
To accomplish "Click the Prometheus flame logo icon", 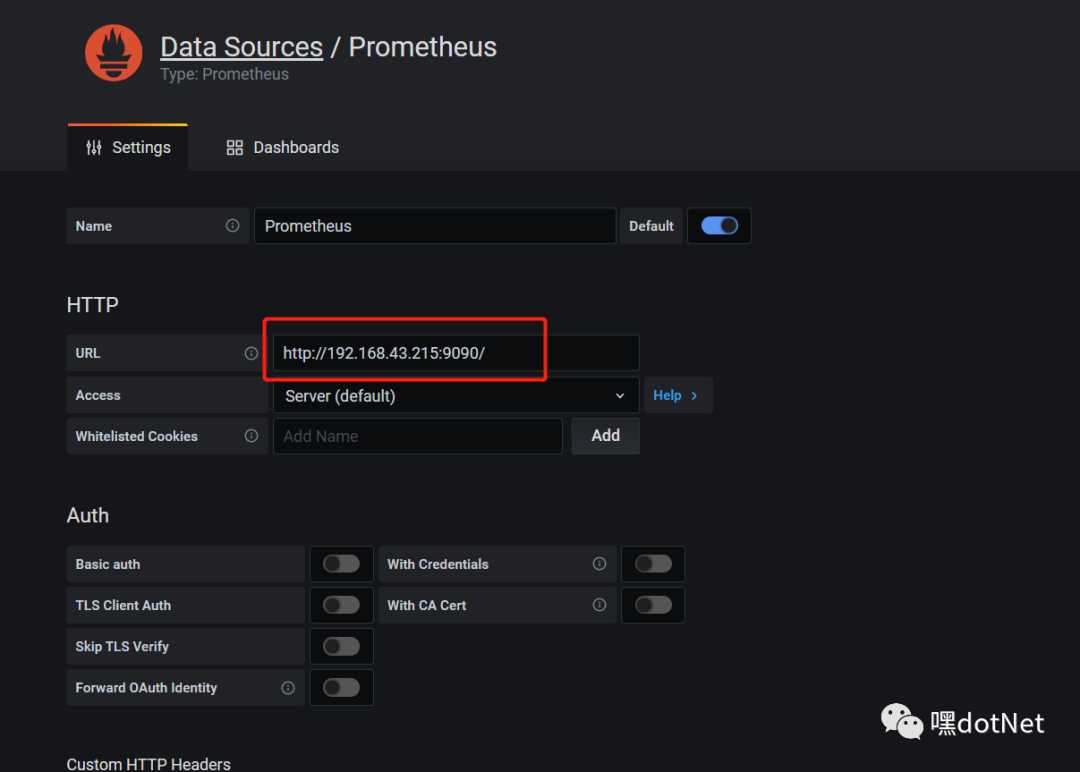I will click(x=113, y=53).
